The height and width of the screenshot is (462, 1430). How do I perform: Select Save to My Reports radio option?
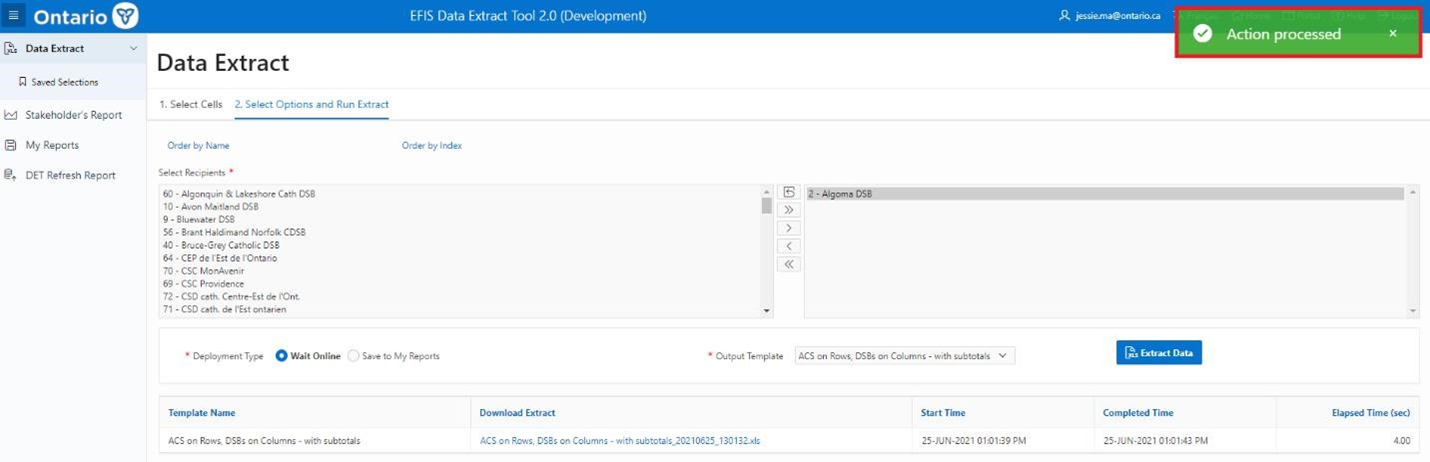coord(354,356)
